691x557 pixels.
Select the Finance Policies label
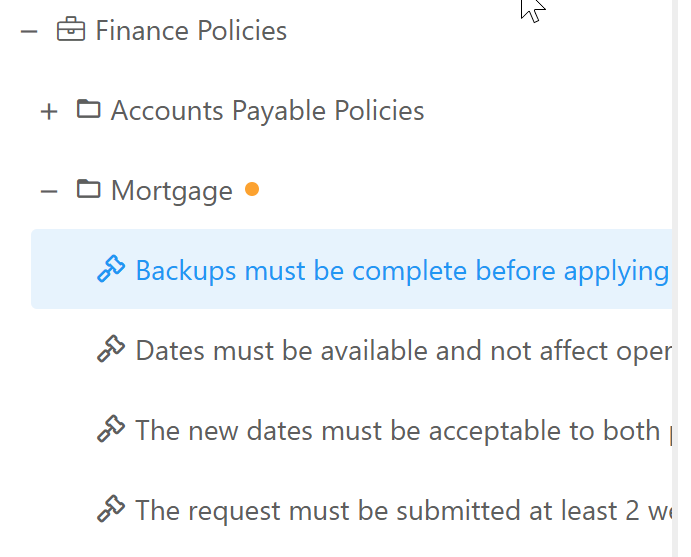[191, 31]
